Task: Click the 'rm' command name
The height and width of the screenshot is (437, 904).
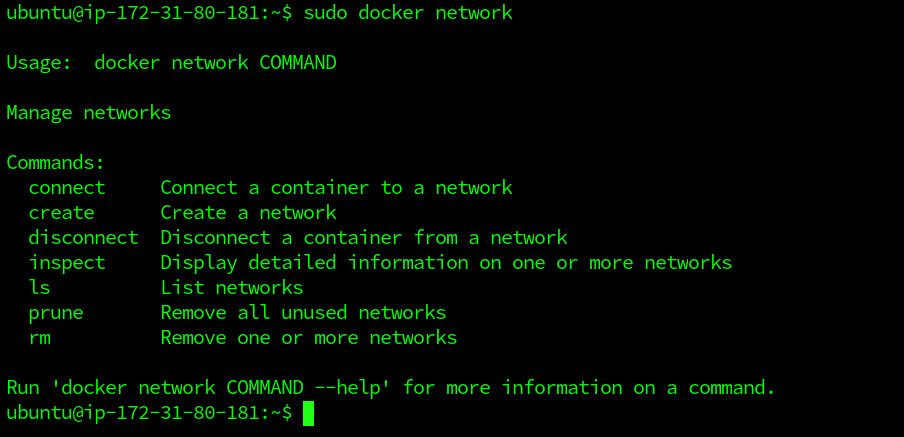Action: coord(39,338)
